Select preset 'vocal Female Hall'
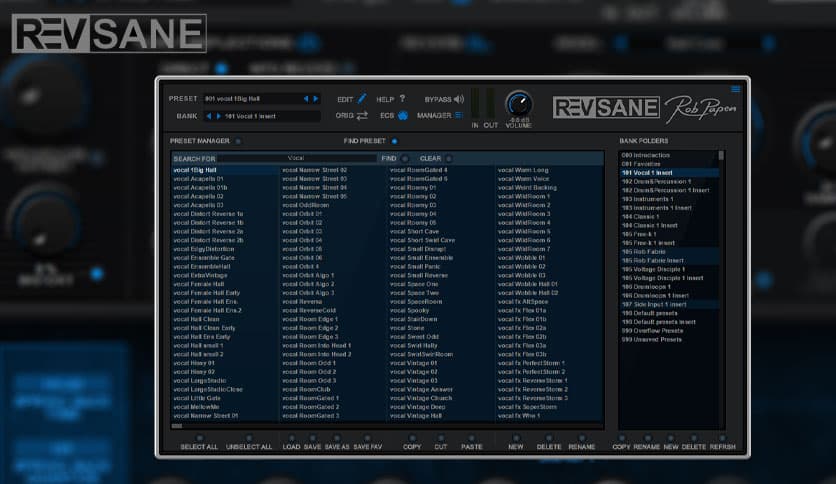This screenshot has width=836, height=484. tap(199, 284)
